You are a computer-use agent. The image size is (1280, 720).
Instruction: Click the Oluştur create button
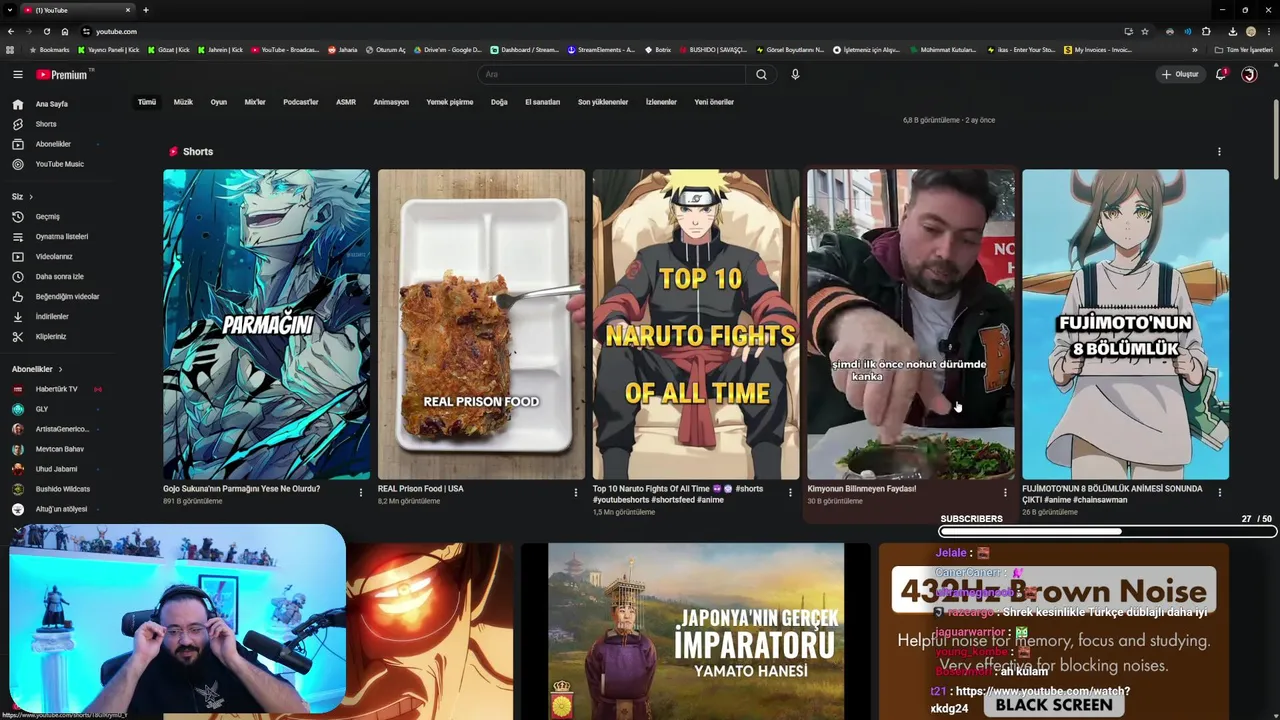(x=1180, y=74)
